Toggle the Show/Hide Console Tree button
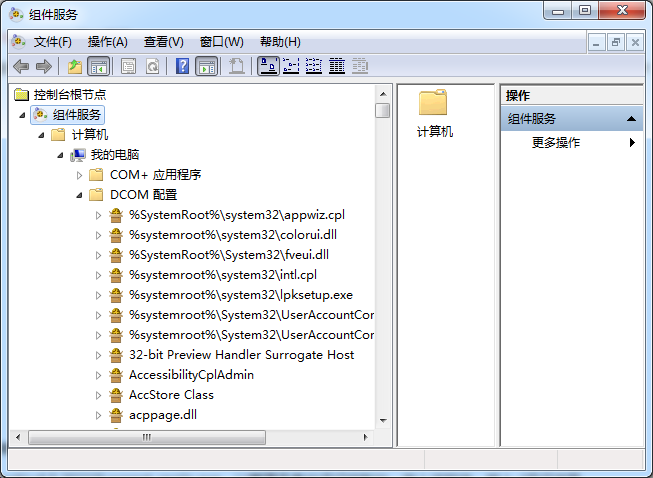The height and width of the screenshot is (478, 653). point(99,66)
